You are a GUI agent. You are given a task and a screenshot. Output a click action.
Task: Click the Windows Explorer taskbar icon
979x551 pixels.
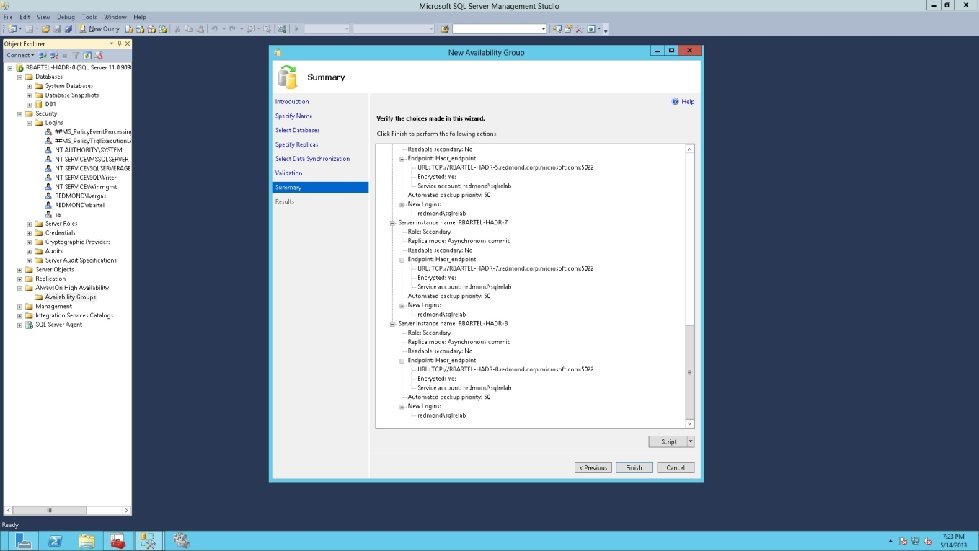86,540
